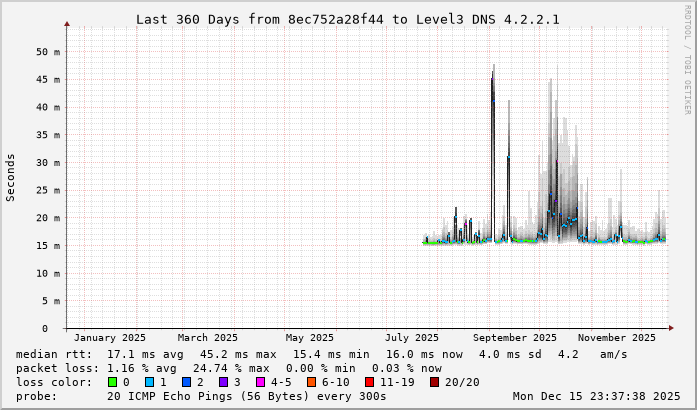Select the September 2025 x-axis label
Image resolution: width=697 pixels, height=410 pixels.
[515, 338]
